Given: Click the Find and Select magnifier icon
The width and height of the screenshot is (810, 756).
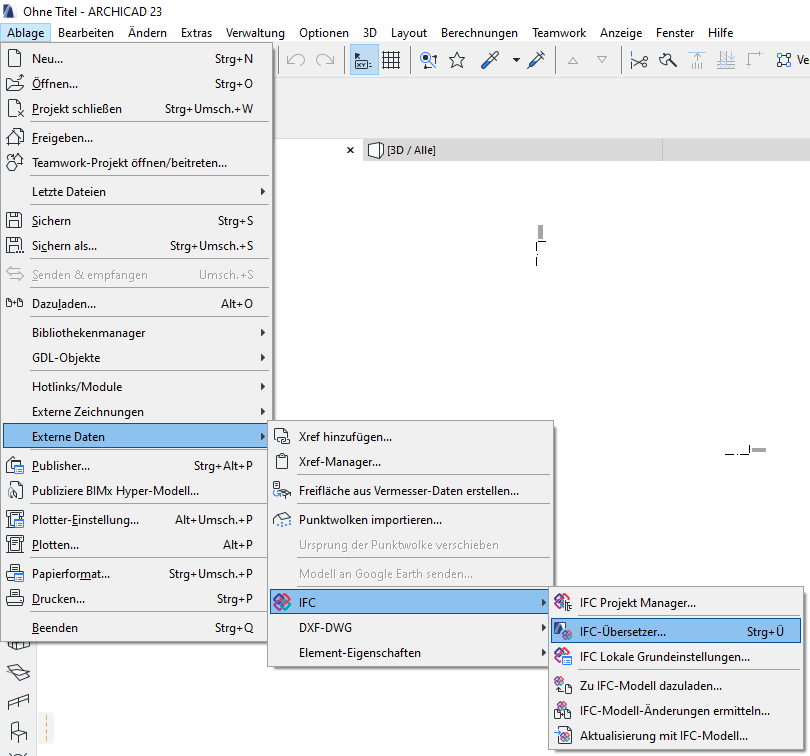Looking at the screenshot, I should point(428,60).
